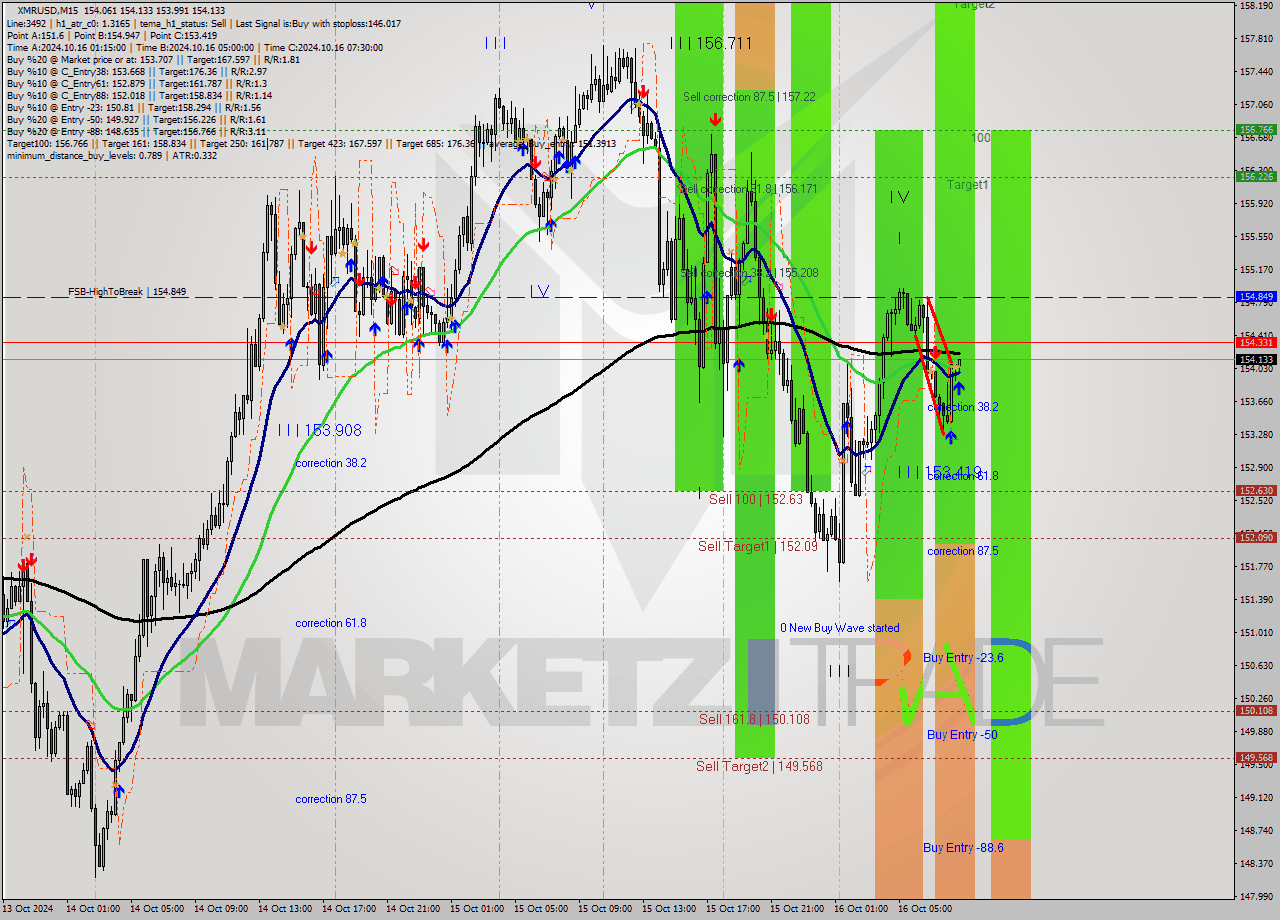Viewport: 1280px width, 920px height.
Task: Click the Sell 100 | 152.63 label
Action: pyautogui.click(x=756, y=499)
